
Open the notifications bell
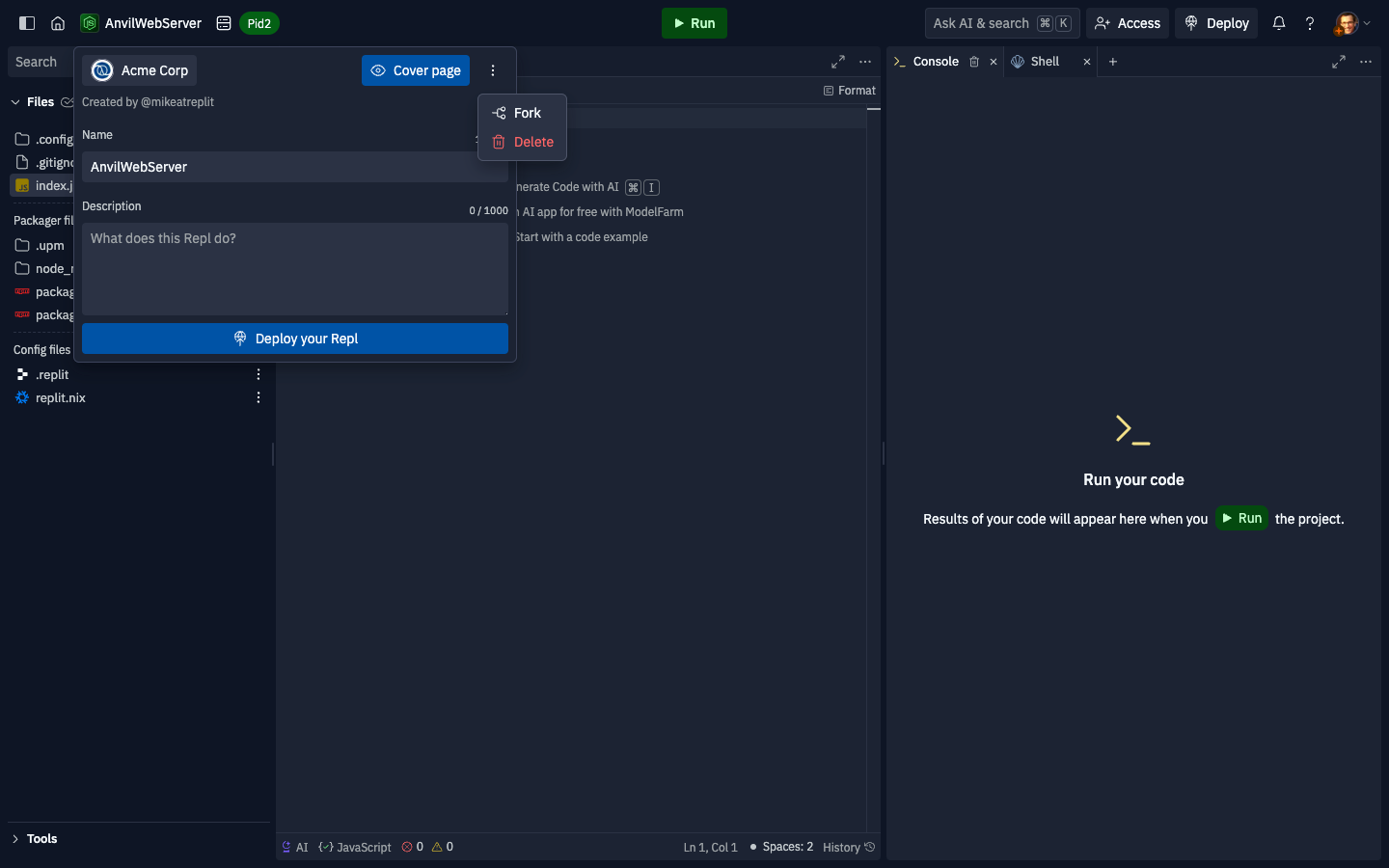coord(1278,22)
